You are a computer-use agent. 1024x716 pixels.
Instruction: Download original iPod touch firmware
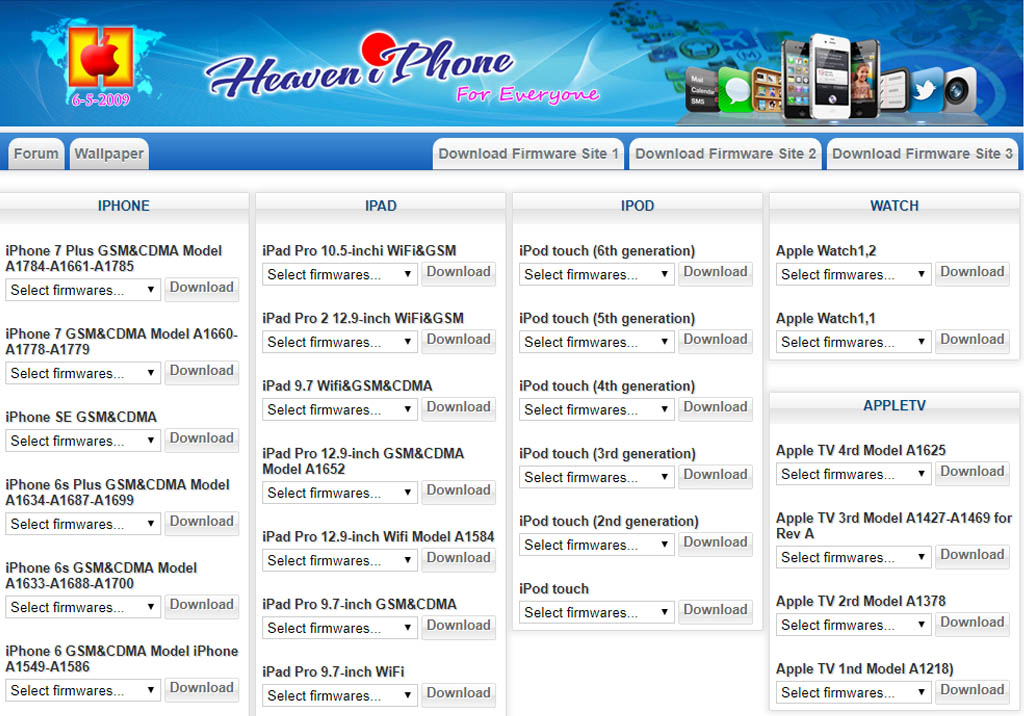tap(715, 611)
